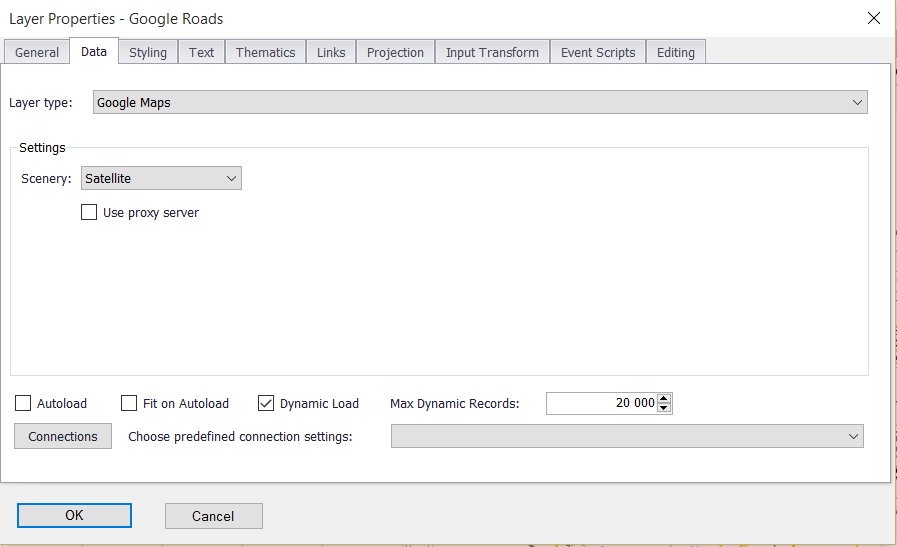This screenshot has width=897, height=547.
Task: Select the Thematics tab
Action: (265, 52)
